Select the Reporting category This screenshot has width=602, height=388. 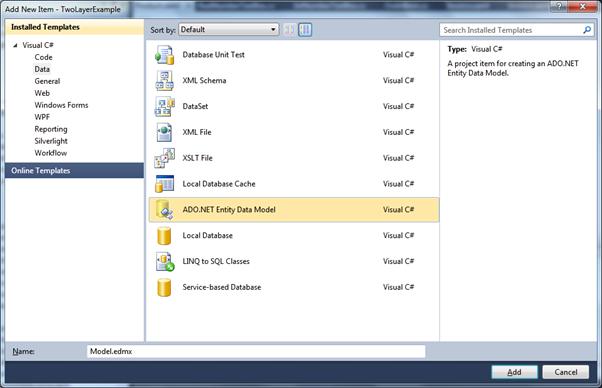coord(51,129)
